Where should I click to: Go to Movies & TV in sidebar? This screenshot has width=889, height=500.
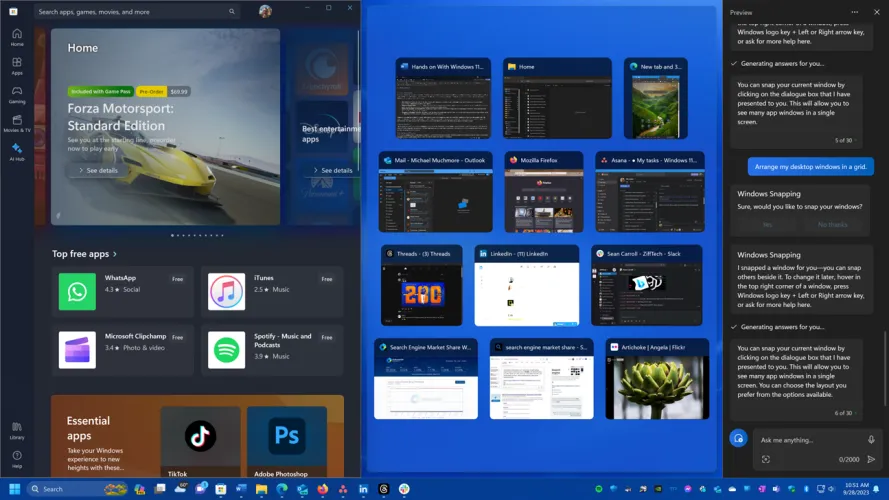[x=17, y=122]
